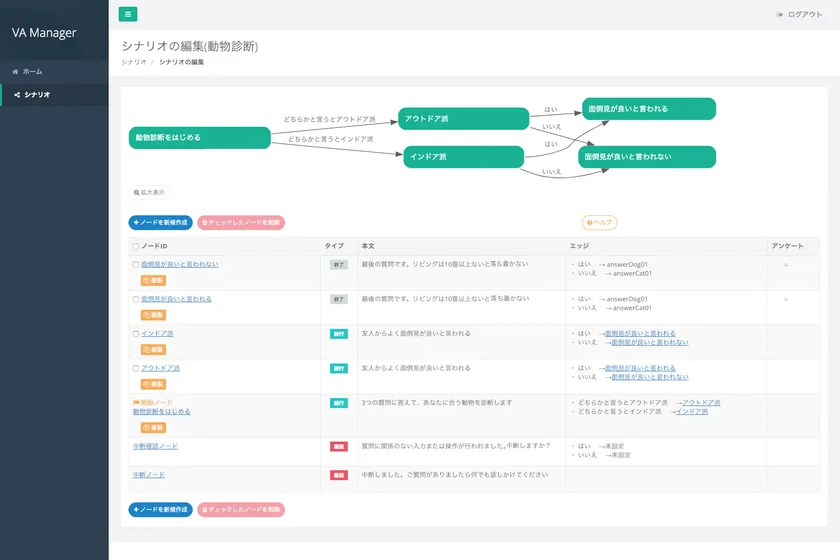This screenshot has width=840, height=560.
Task: Select シナリオ in the left sidebar
Action: (x=36, y=95)
